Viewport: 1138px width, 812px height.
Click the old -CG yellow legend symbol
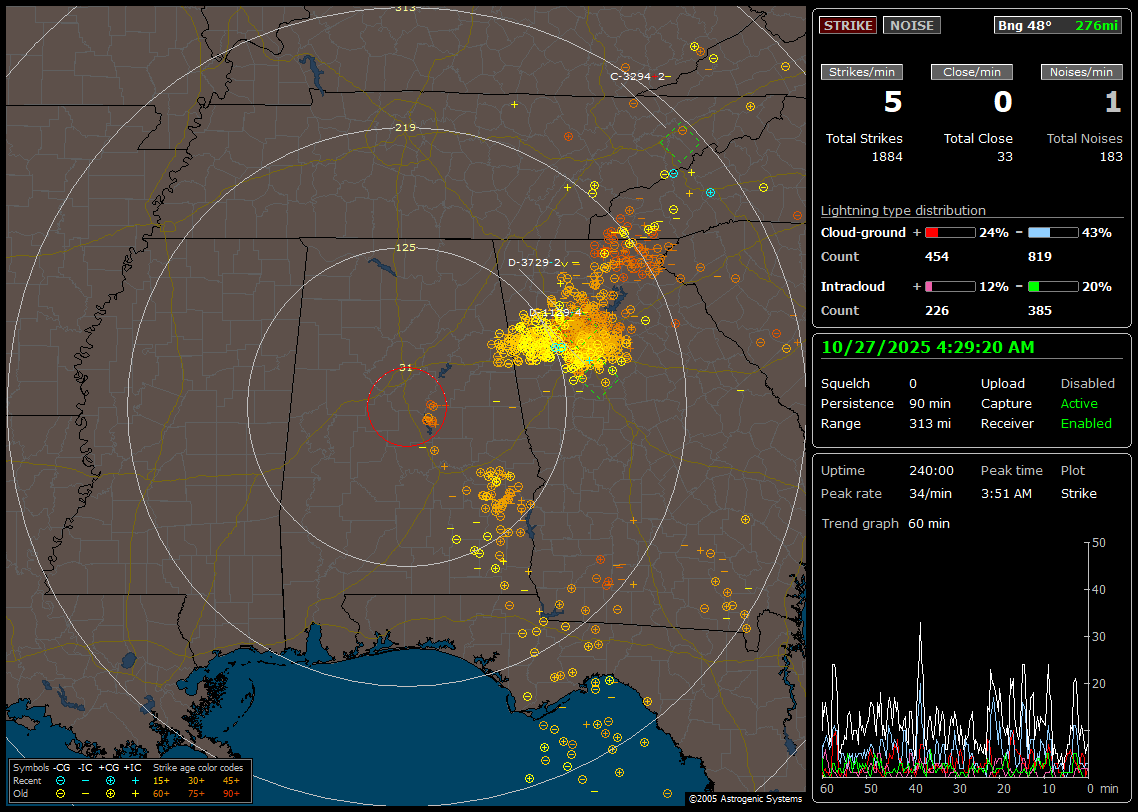61,793
